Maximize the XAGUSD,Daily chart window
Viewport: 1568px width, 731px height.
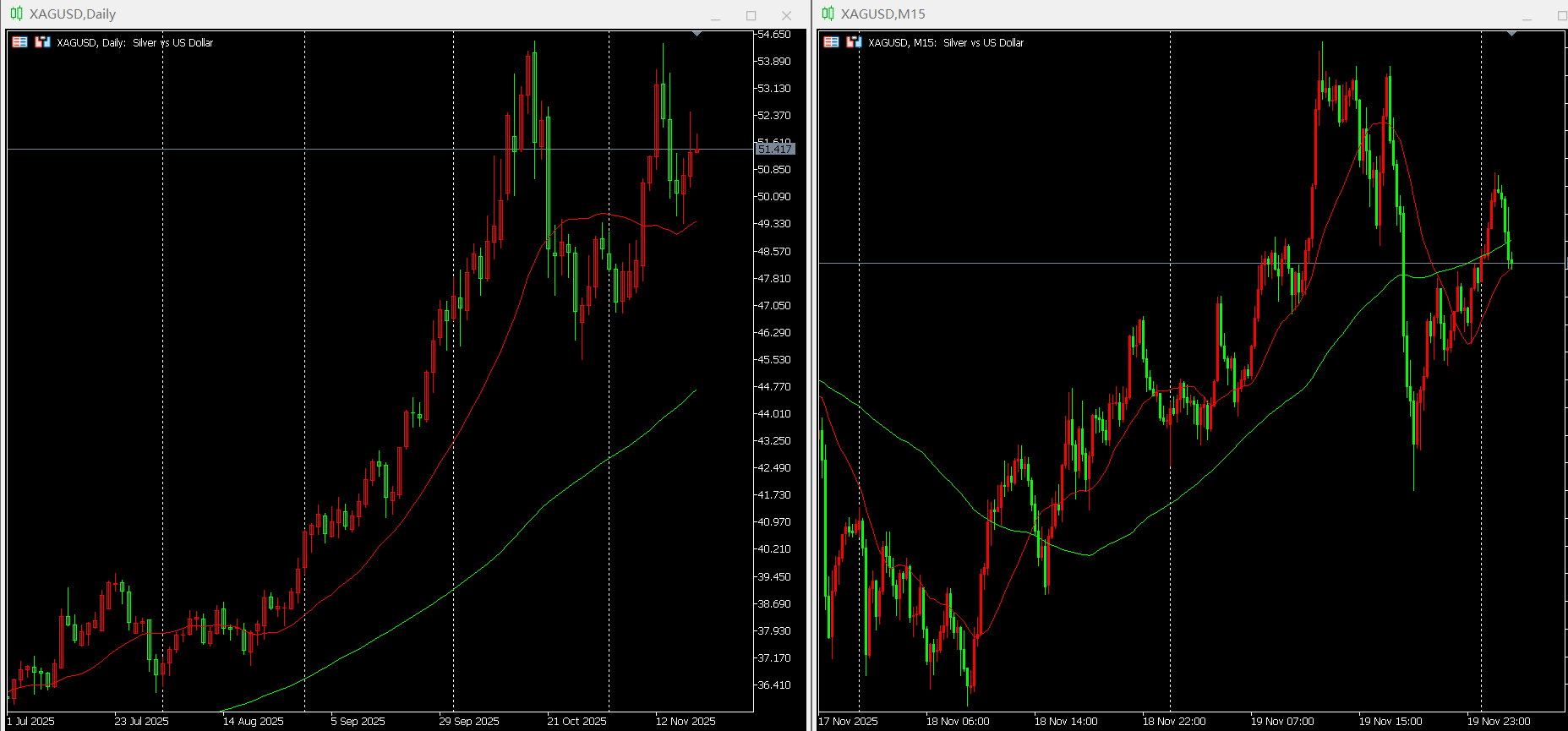[x=751, y=15]
